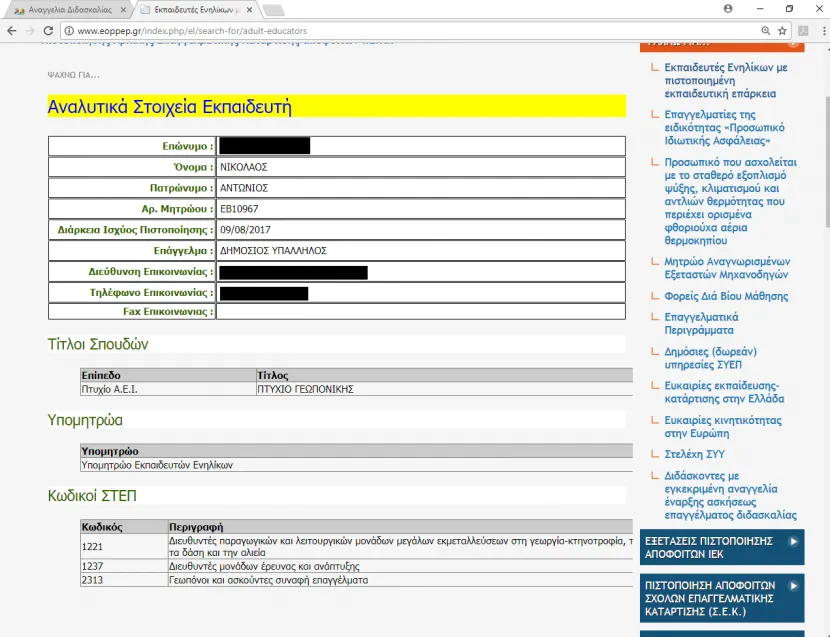Click the browser back arrow

[x=12, y=31]
